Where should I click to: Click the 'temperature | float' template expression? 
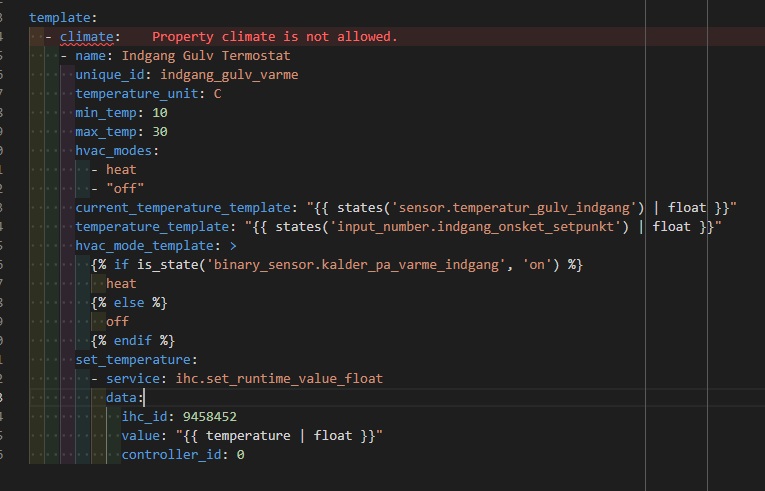click(279, 436)
